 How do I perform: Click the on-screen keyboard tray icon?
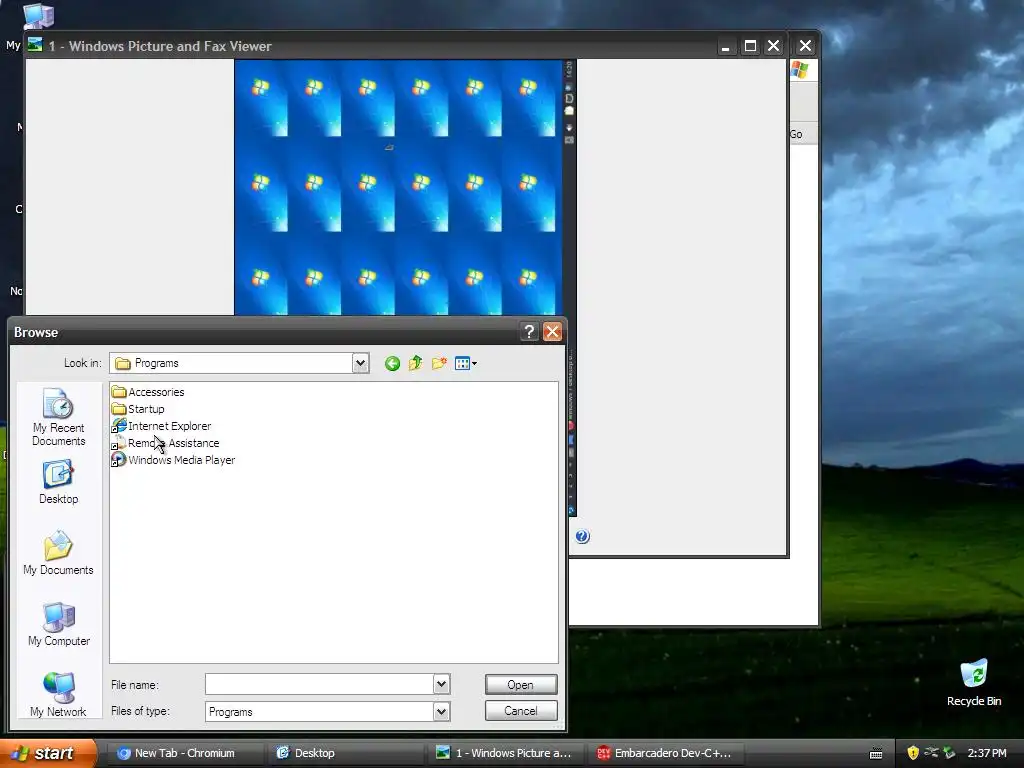coord(876,754)
